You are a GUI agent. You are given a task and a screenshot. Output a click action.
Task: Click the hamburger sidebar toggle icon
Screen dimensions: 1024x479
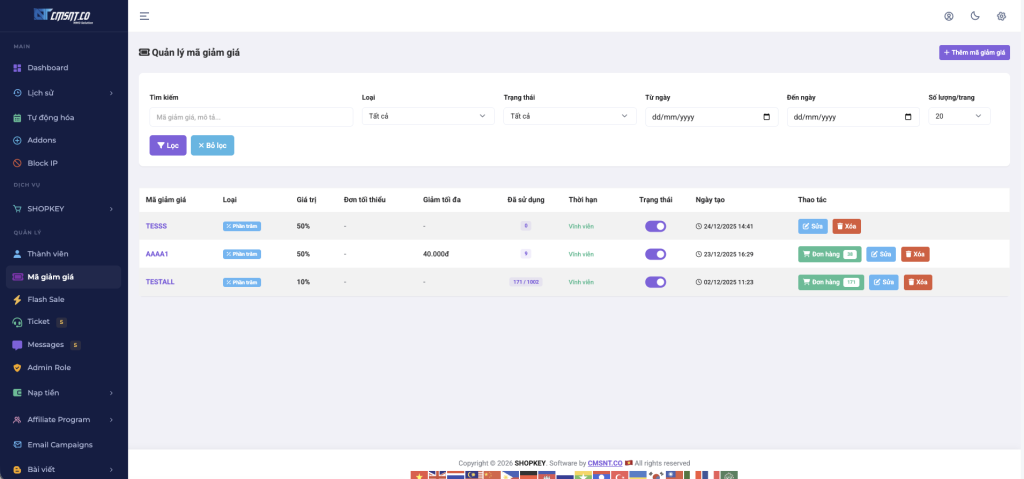pyautogui.click(x=145, y=16)
